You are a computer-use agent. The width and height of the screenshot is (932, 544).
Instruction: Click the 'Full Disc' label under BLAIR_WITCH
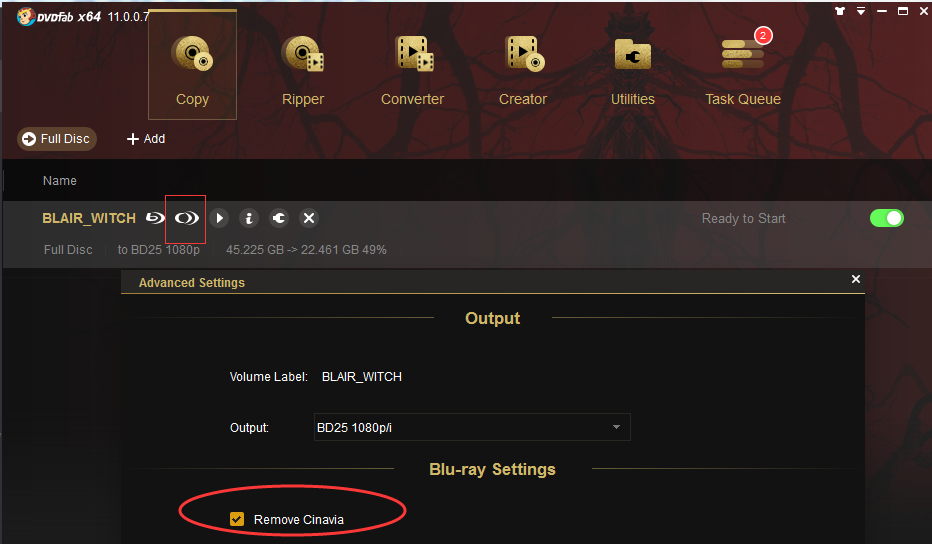68,250
